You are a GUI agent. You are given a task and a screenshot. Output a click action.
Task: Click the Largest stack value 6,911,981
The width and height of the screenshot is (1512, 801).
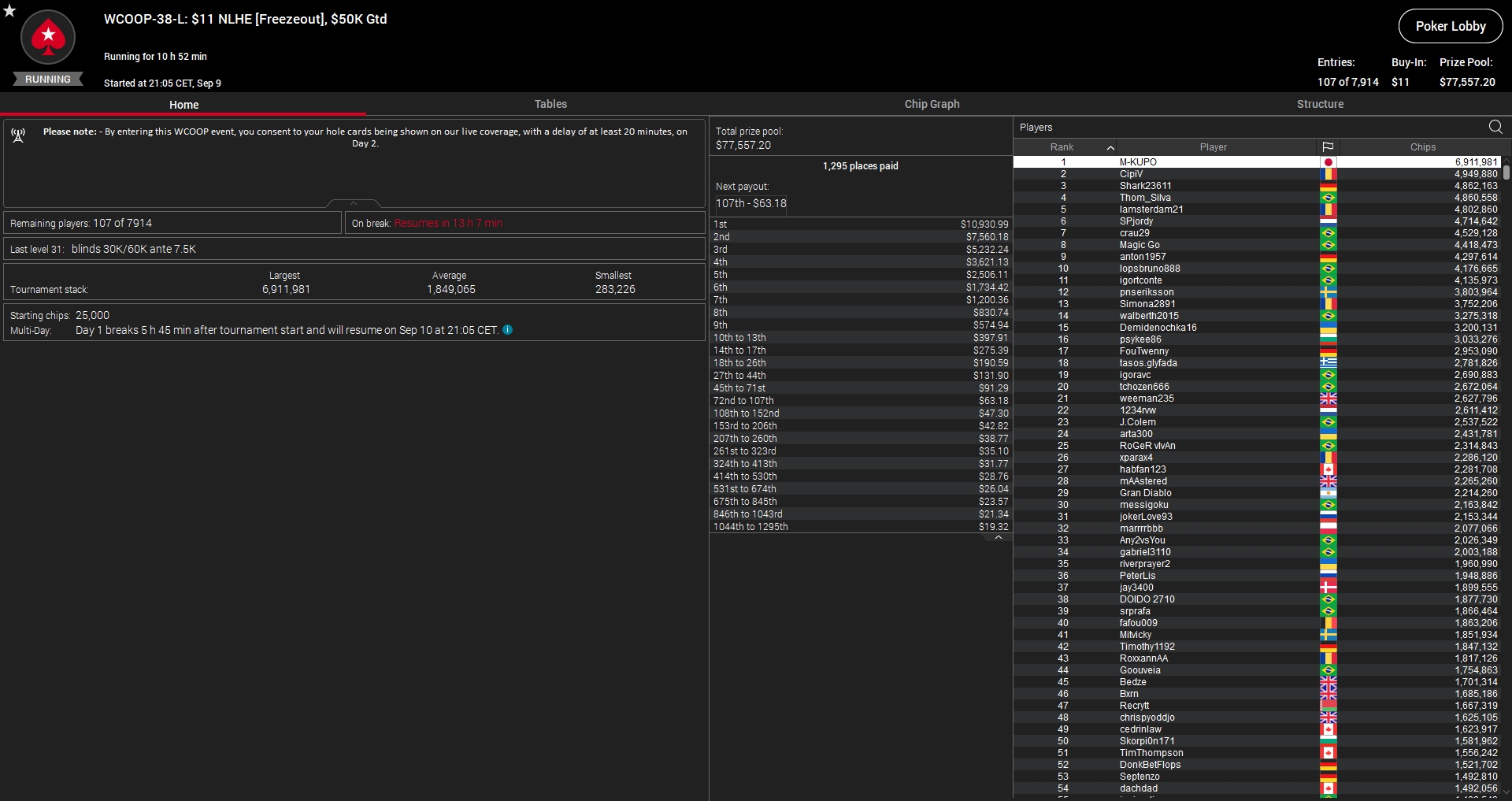pos(286,289)
